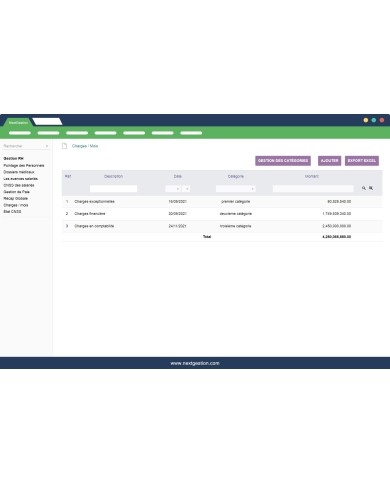Open Dossiers médicaux in sidebar

pos(19,172)
